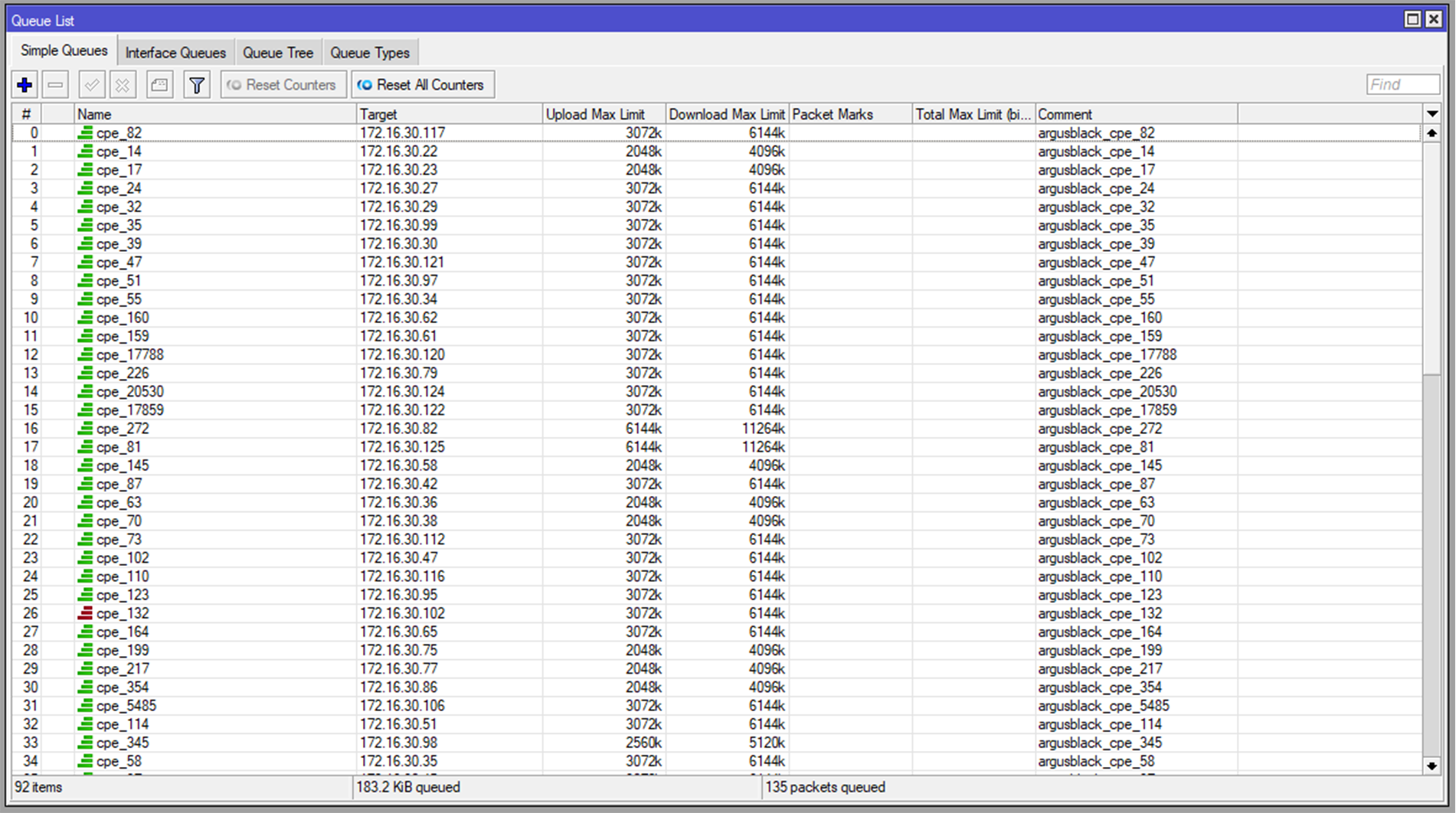Image resolution: width=1456 pixels, height=813 pixels.
Task: Click the Remove (minus) toolbar icon
Action: tap(56, 85)
